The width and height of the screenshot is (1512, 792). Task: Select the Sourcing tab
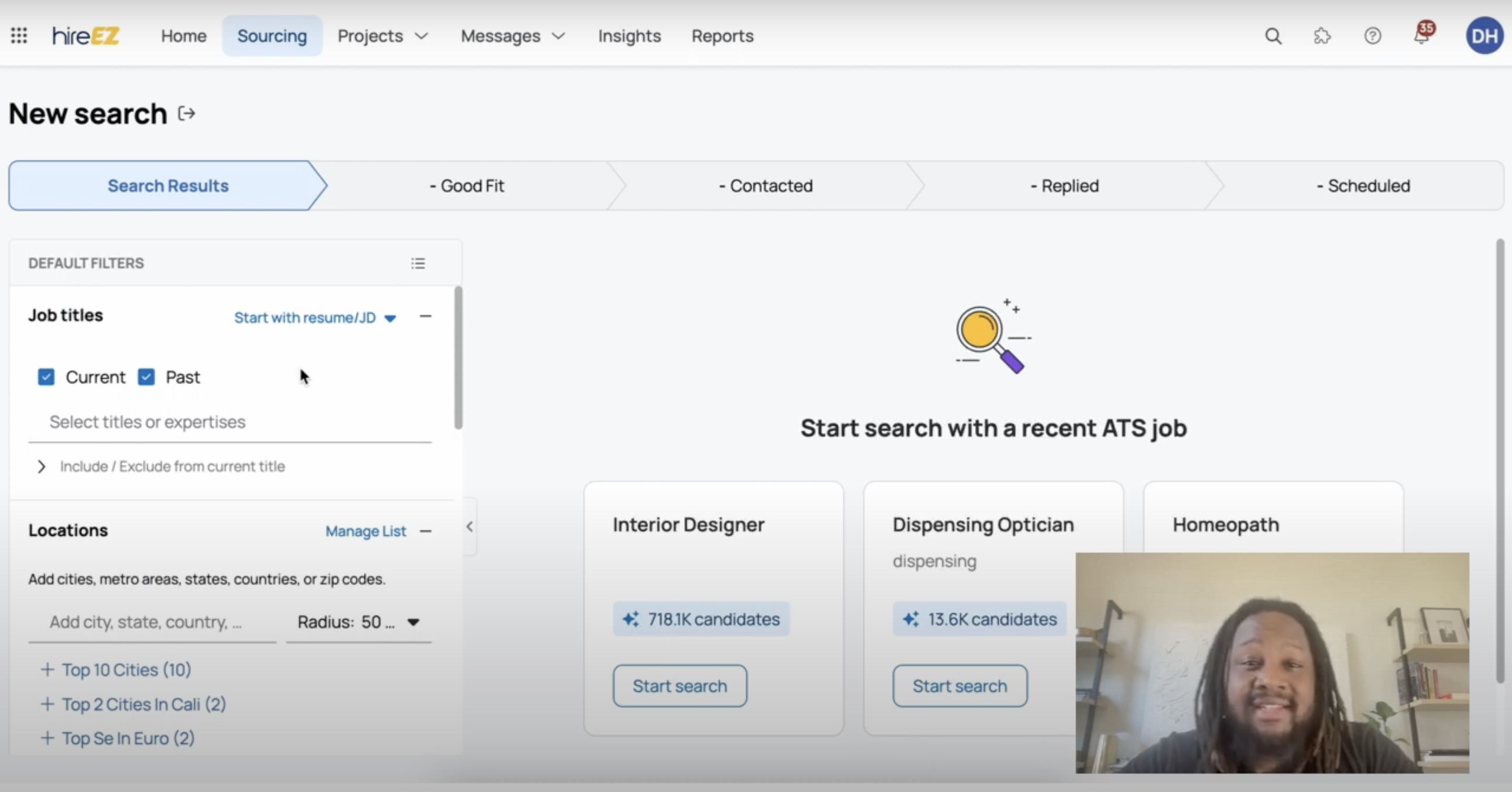click(x=272, y=36)
